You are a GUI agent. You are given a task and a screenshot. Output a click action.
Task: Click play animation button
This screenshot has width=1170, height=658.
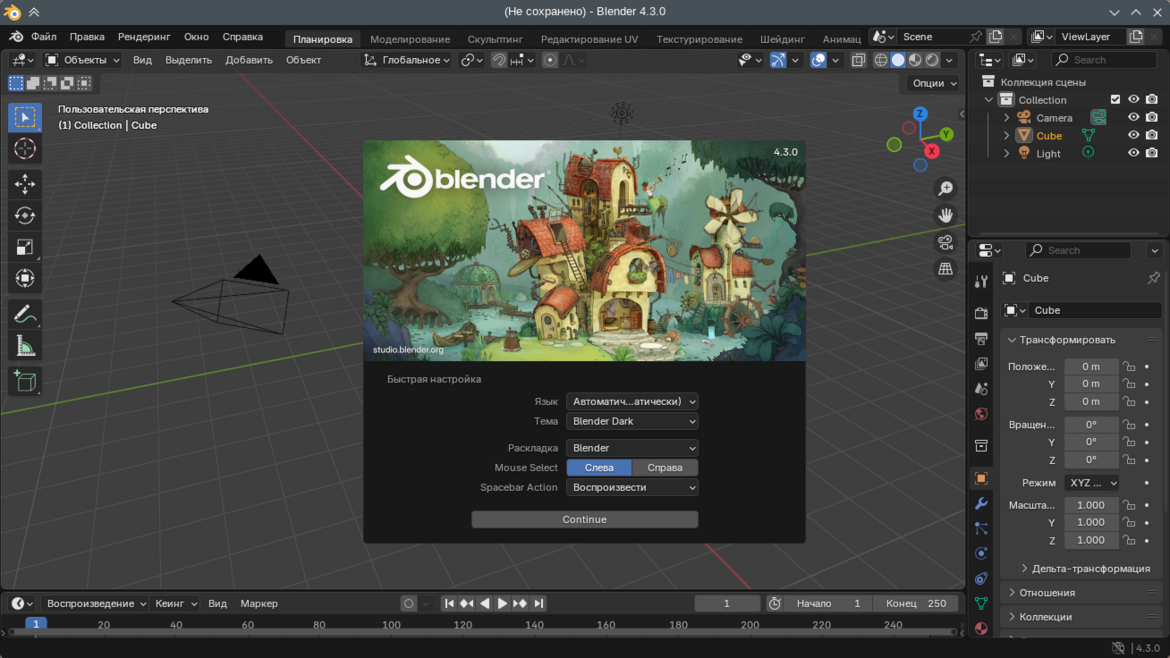click(x=502, y=604)
